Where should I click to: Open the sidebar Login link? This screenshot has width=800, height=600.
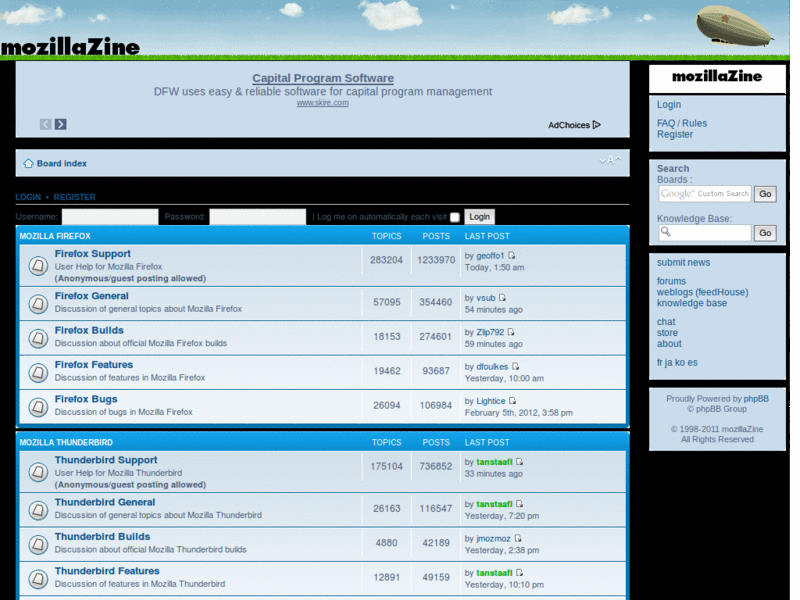pyautogui.click(x=669, y=105)
